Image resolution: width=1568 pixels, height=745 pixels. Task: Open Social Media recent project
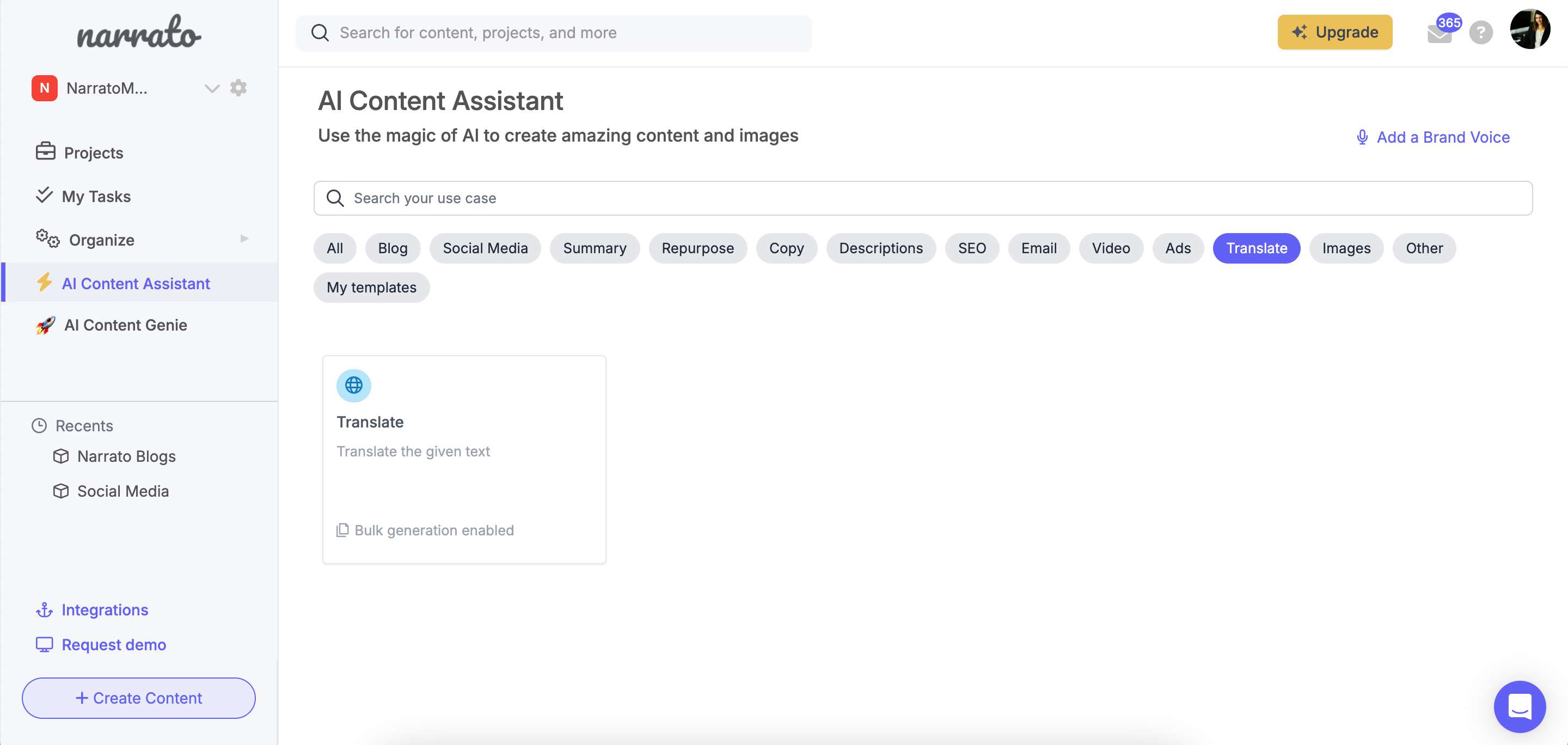point(124,491)
